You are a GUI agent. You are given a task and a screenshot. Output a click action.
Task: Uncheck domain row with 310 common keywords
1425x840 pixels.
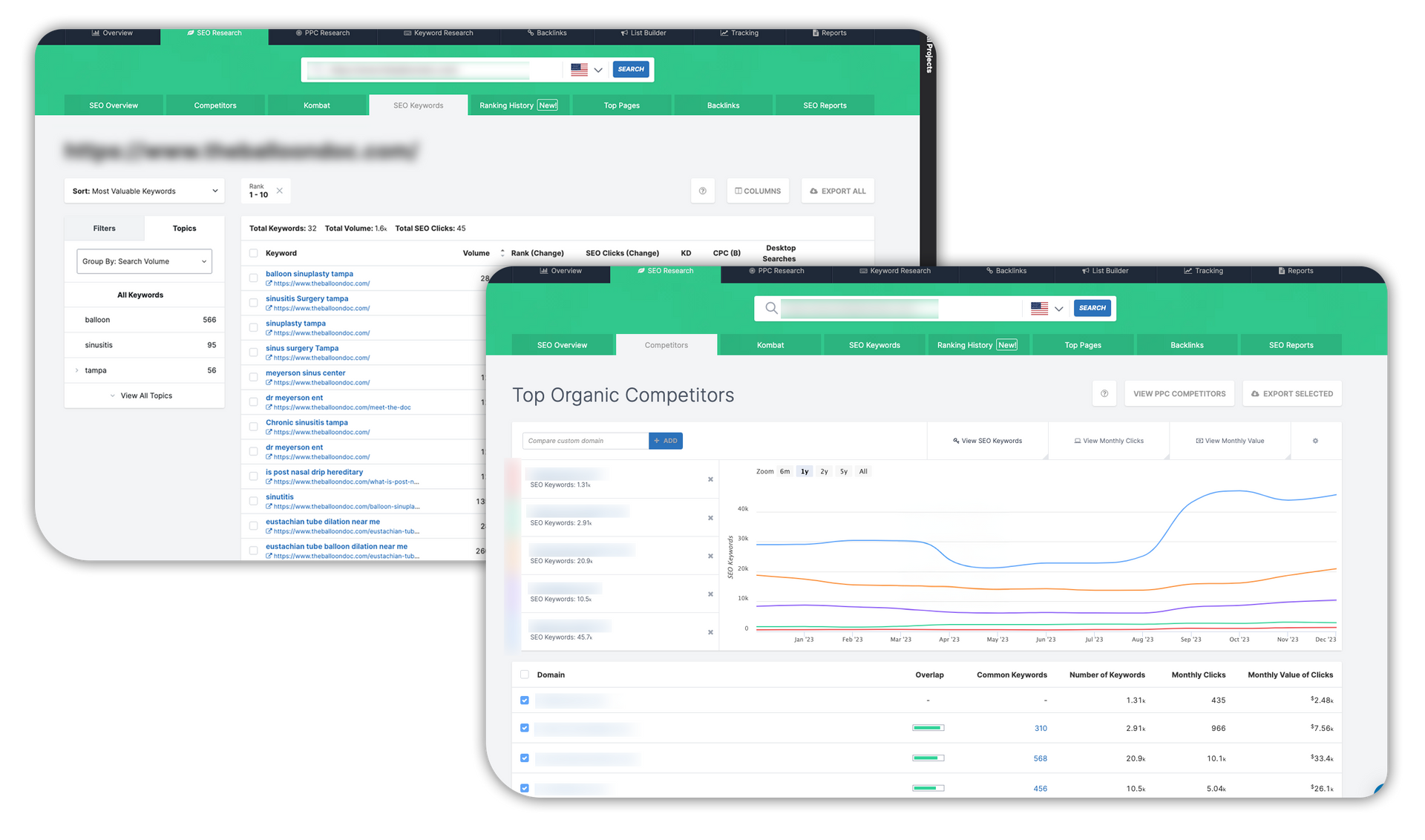[525, 728]
